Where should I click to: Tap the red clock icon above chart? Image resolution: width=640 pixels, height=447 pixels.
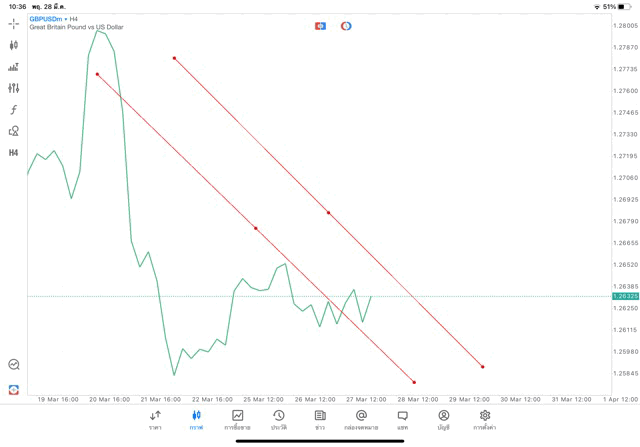coord(346,25)
